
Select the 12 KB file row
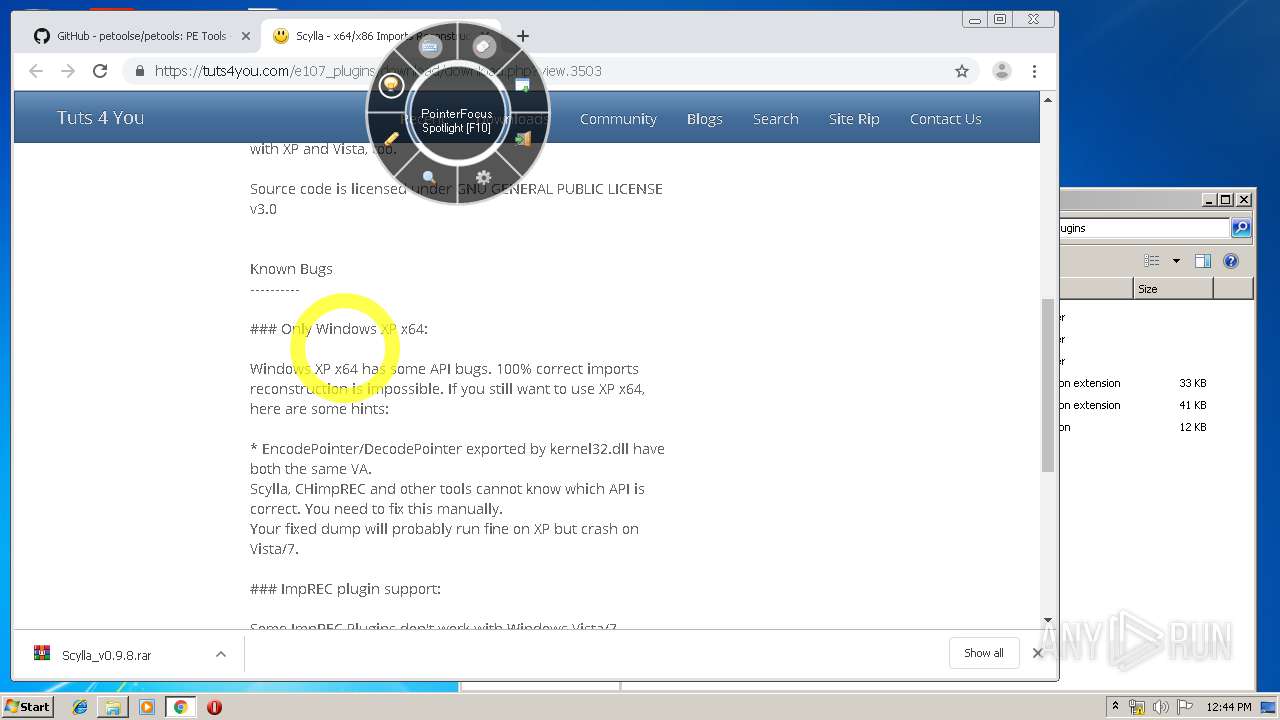click(x=1156, y=427)
